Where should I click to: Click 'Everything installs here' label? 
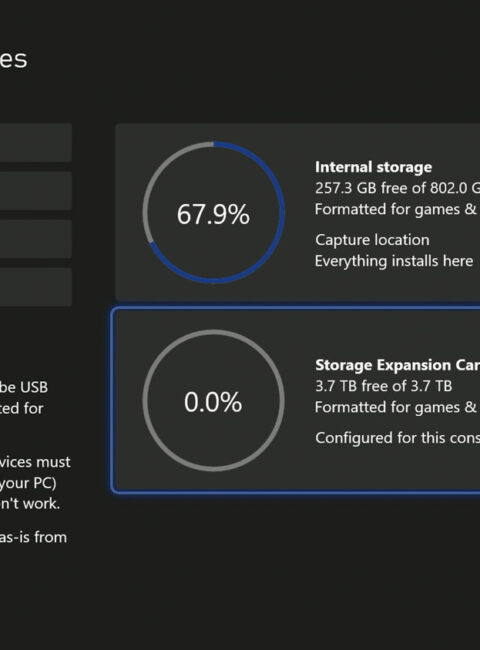pos(394,261)
